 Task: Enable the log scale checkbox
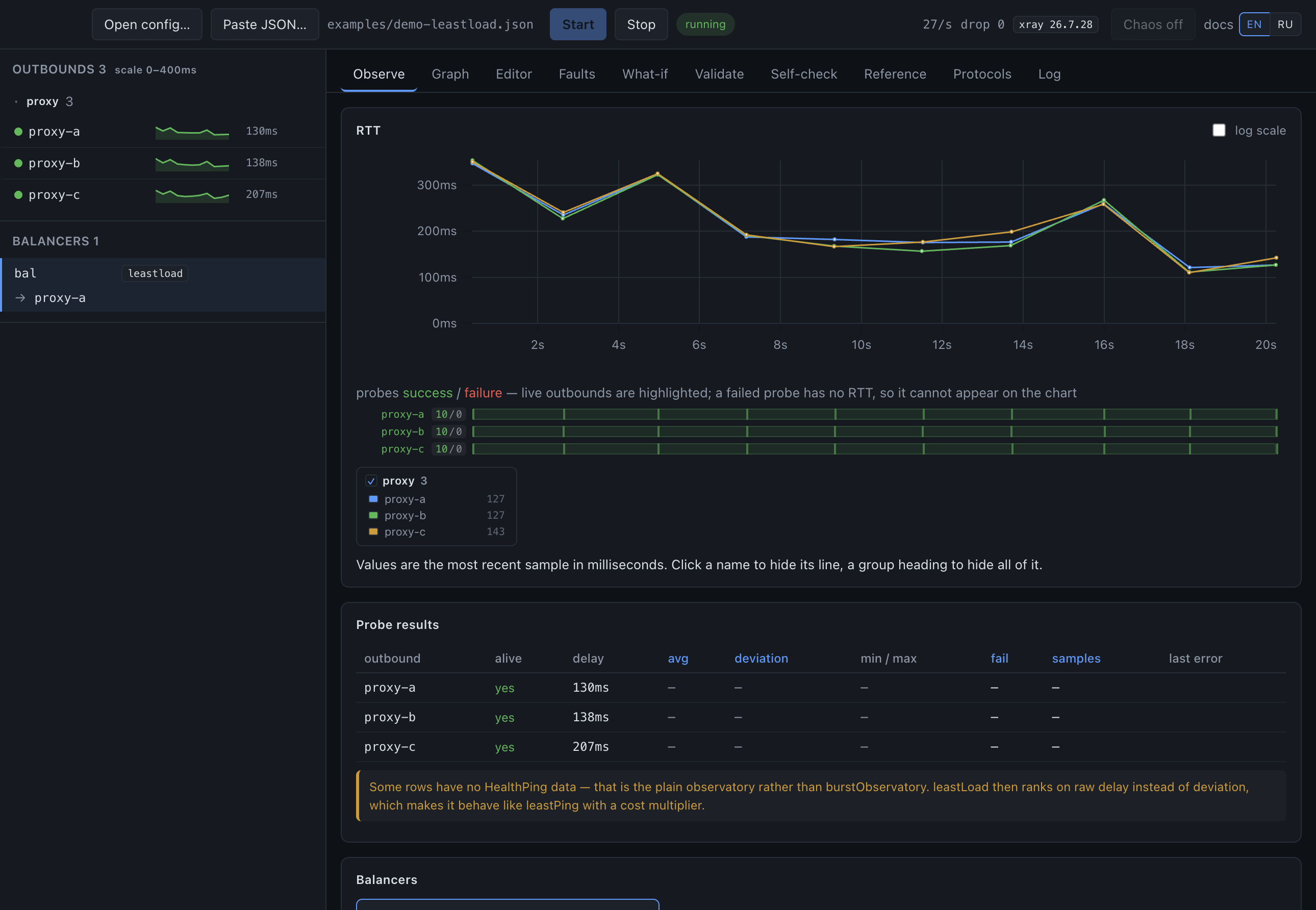coord(1219,131)
